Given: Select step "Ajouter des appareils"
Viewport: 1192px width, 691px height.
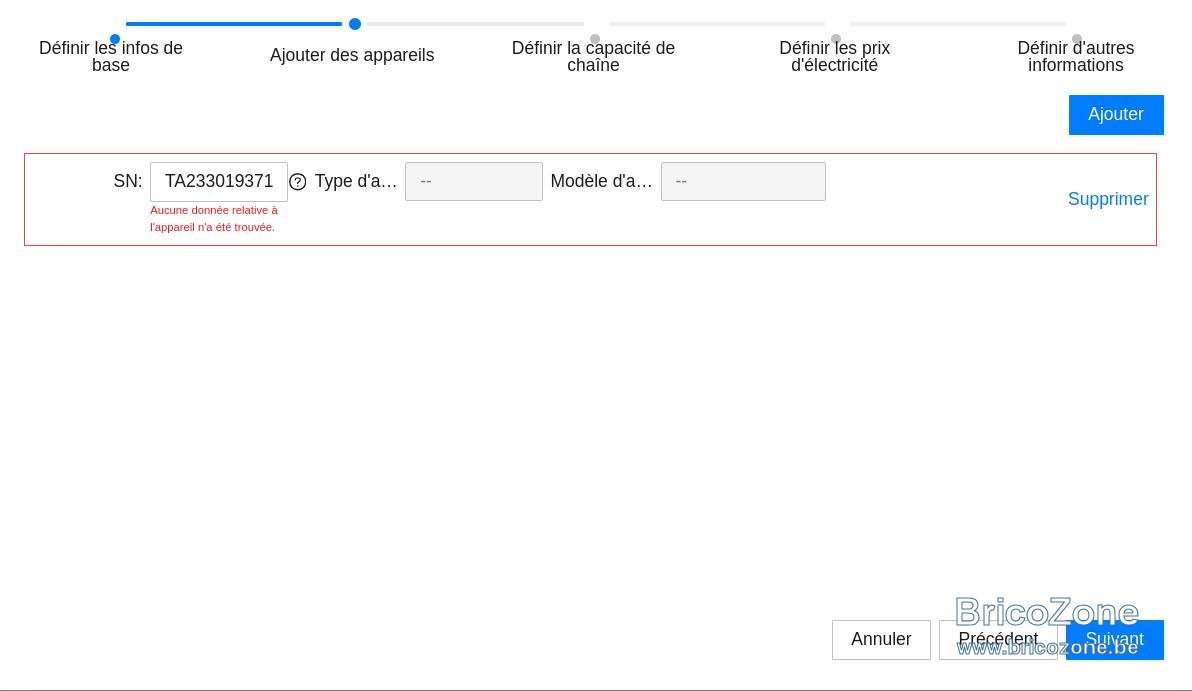Looking at the screenshot, I should click(352, 55).
